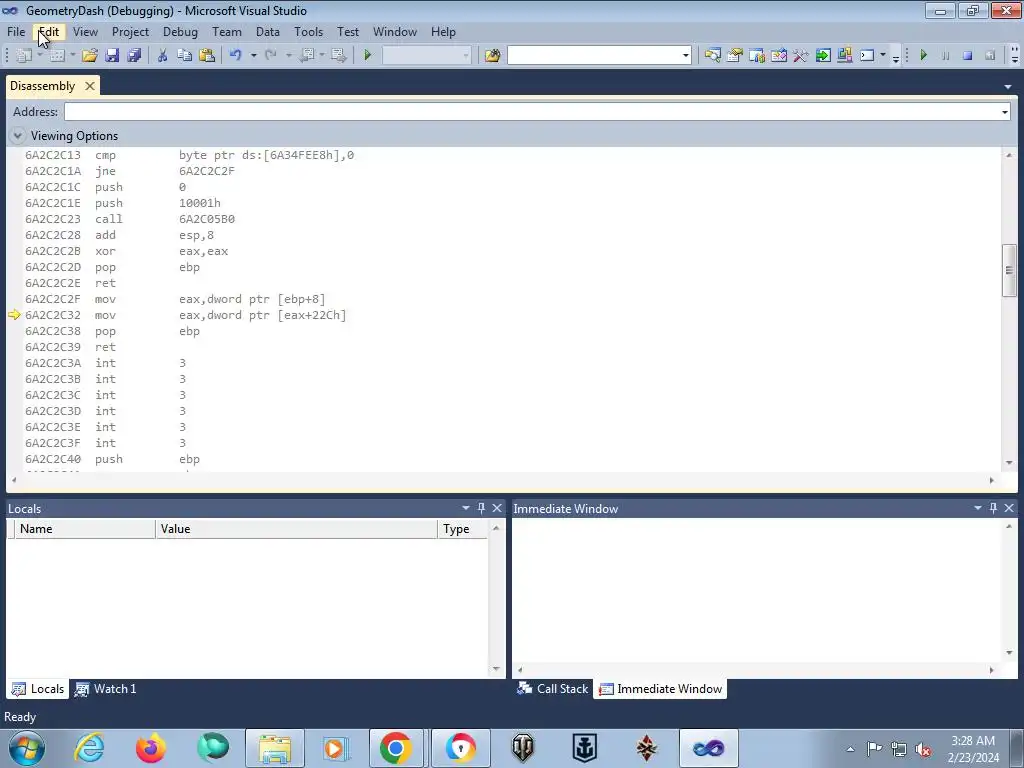Open the Other Windows toolbar dropdown arrow
1024x768 pixels.
(883, 56)
